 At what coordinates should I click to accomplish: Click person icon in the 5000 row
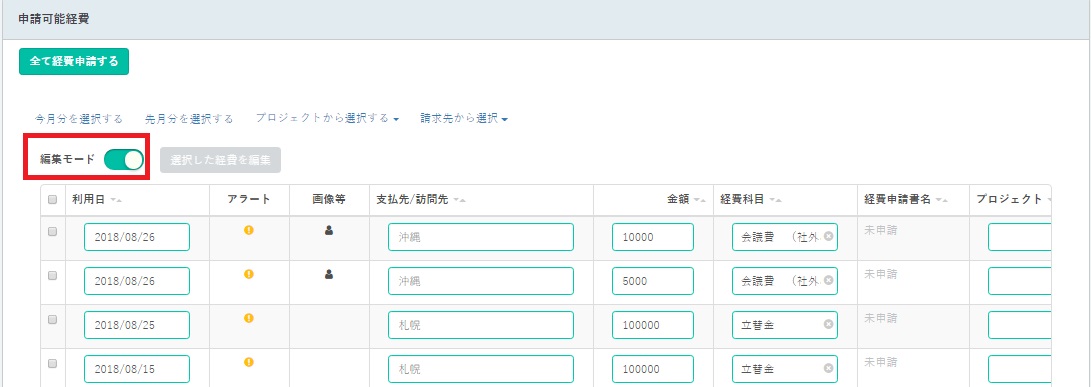[x=329, y=274]
